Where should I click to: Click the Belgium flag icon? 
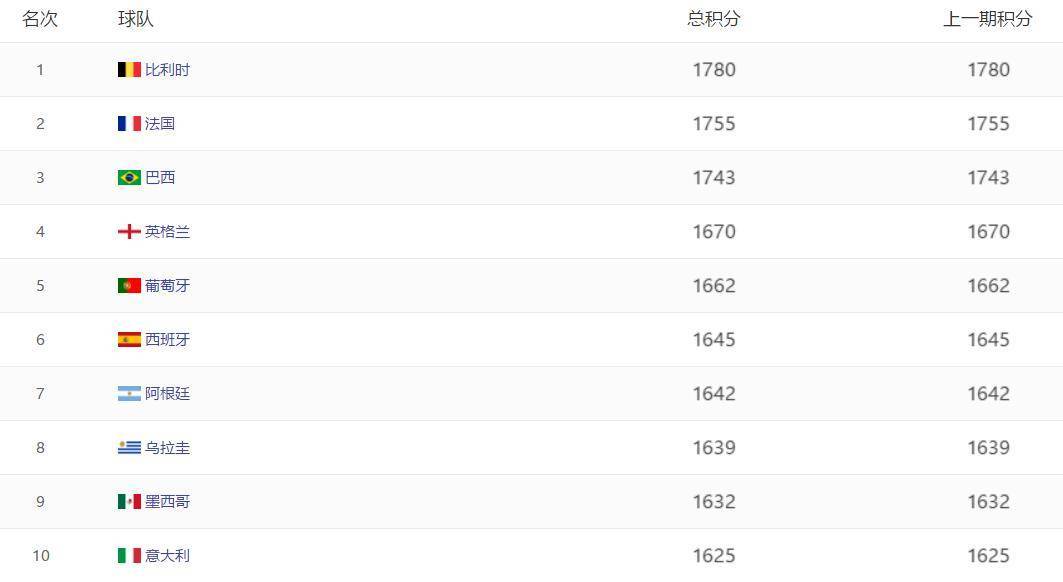tap(129, 70)
